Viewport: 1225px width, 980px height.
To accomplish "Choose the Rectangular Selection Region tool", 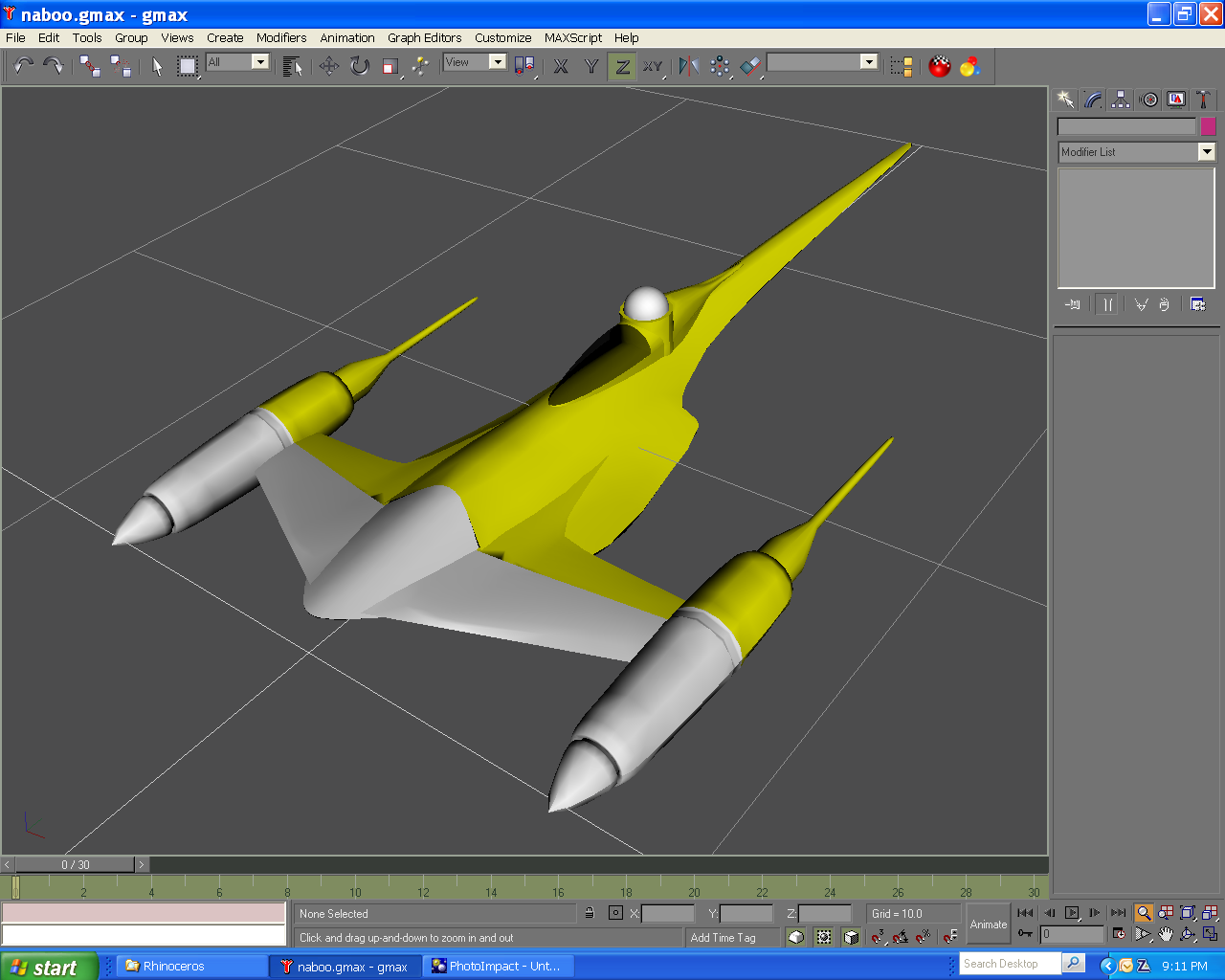I will point(188,66).
